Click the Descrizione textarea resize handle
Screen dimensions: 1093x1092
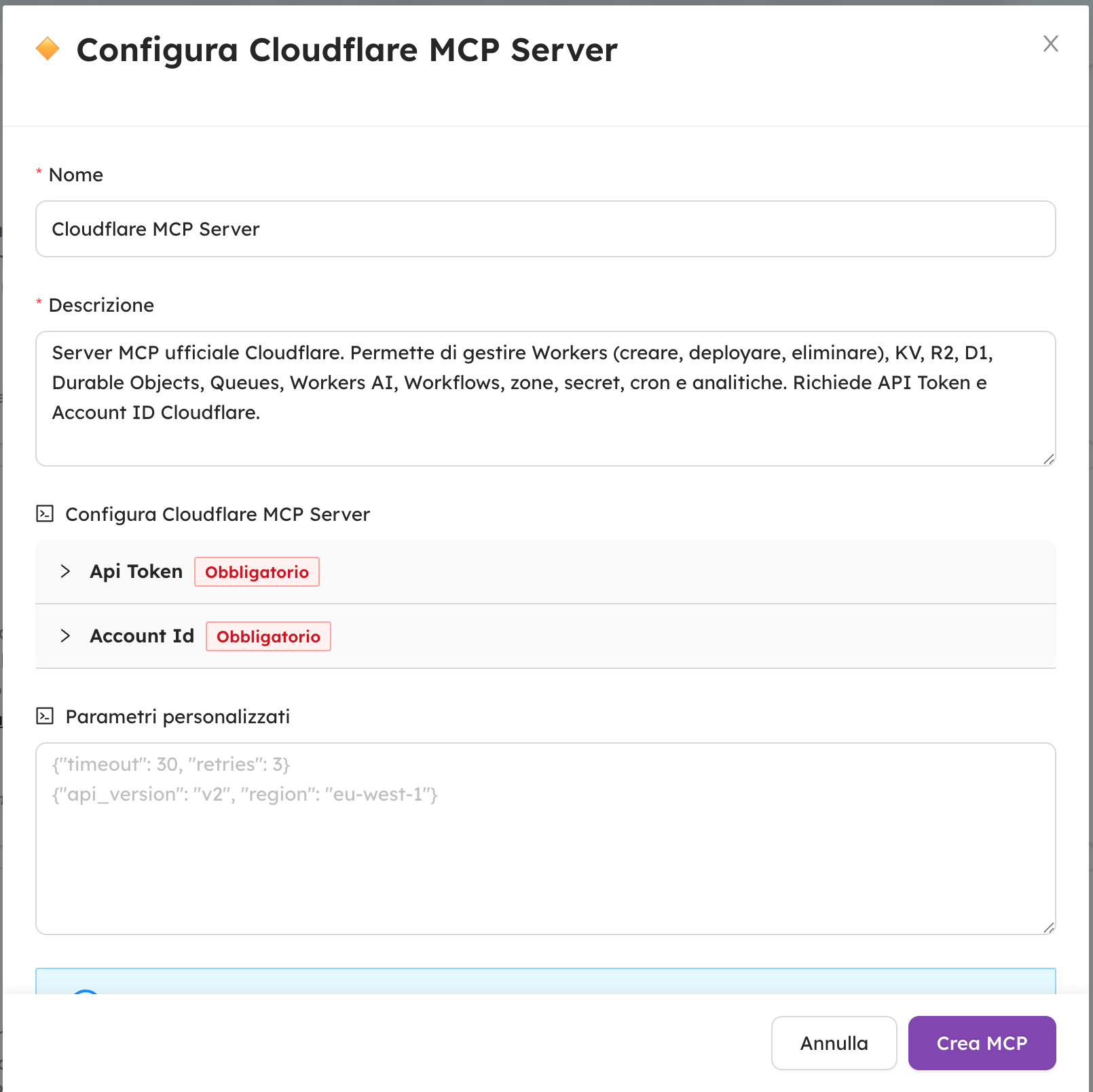[x=1048, y=459]
